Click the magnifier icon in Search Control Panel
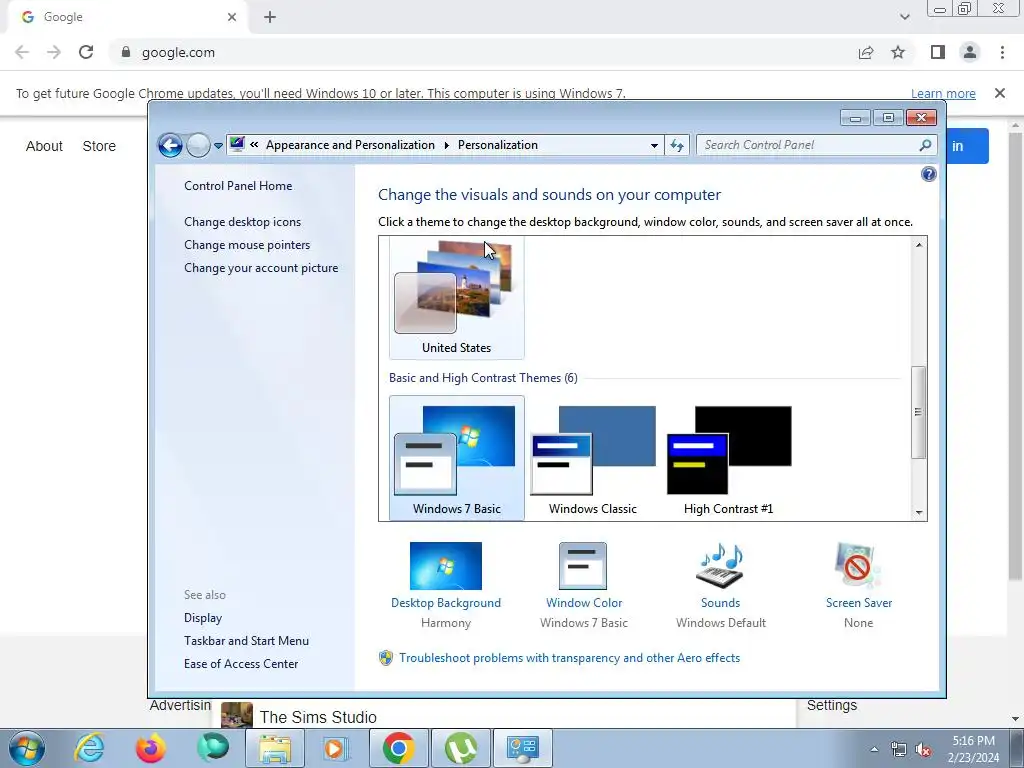 click(925, 145)
